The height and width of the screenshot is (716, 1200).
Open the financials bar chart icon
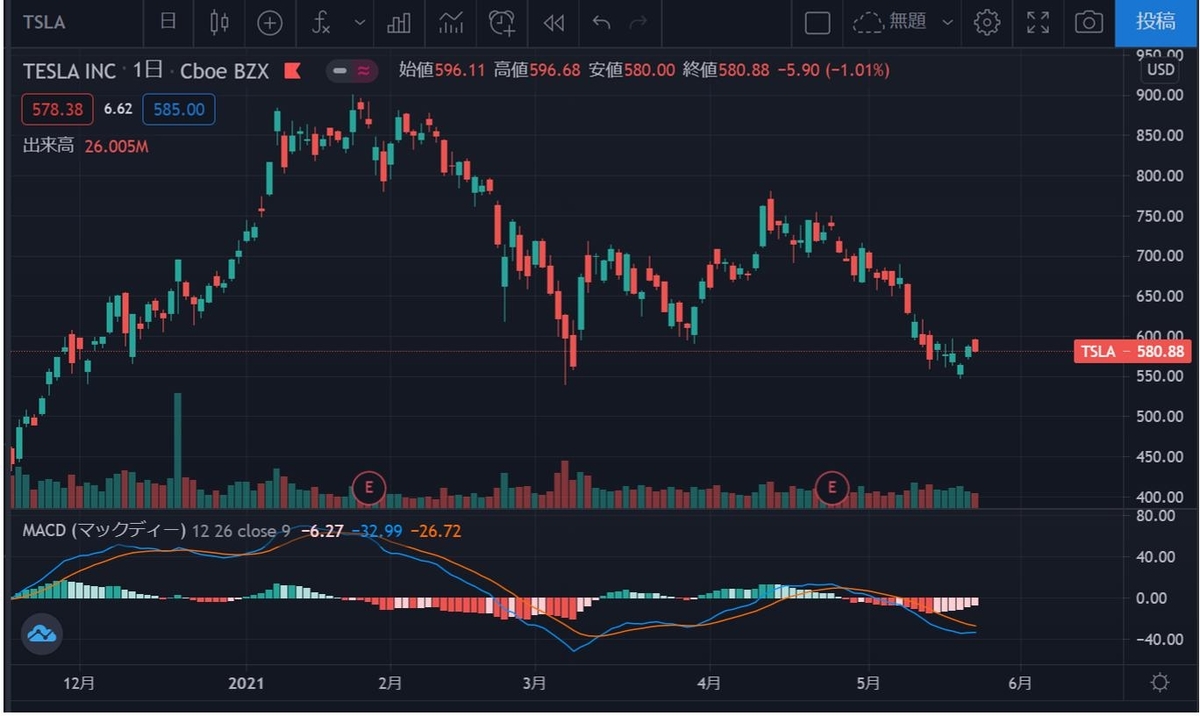400,22
